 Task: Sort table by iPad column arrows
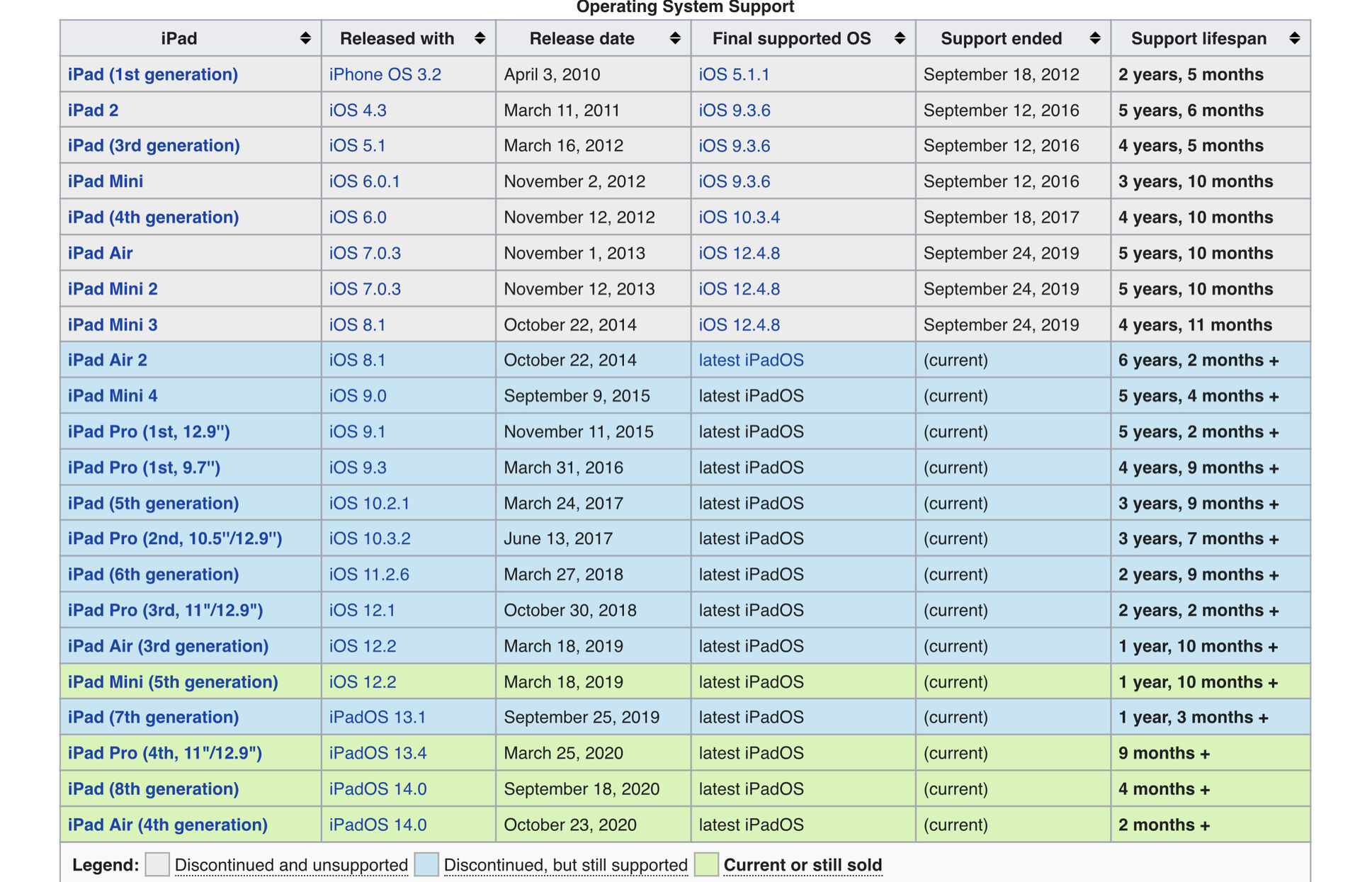click(x=305, y=38)
